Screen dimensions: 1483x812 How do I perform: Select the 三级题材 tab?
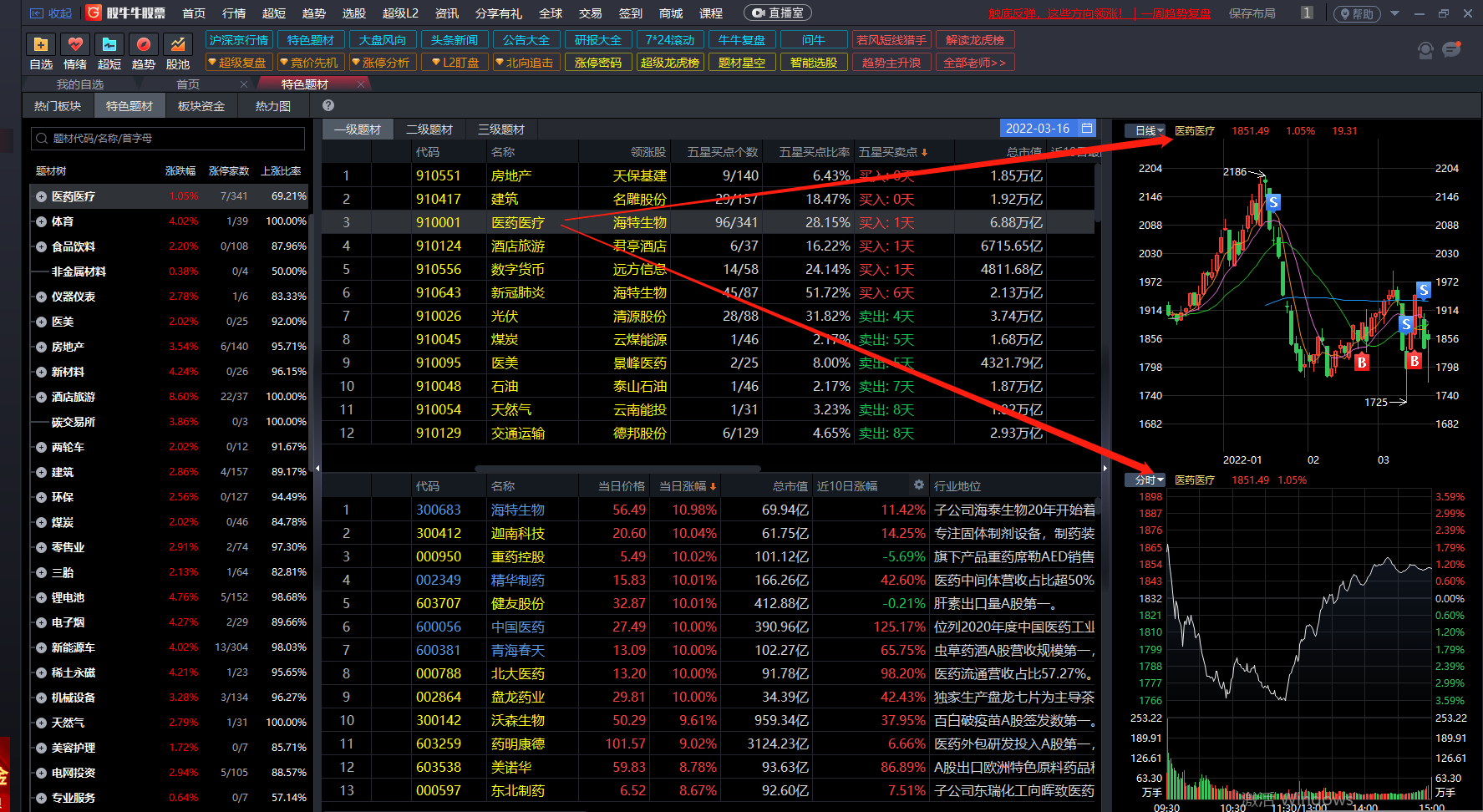[501, 129]
